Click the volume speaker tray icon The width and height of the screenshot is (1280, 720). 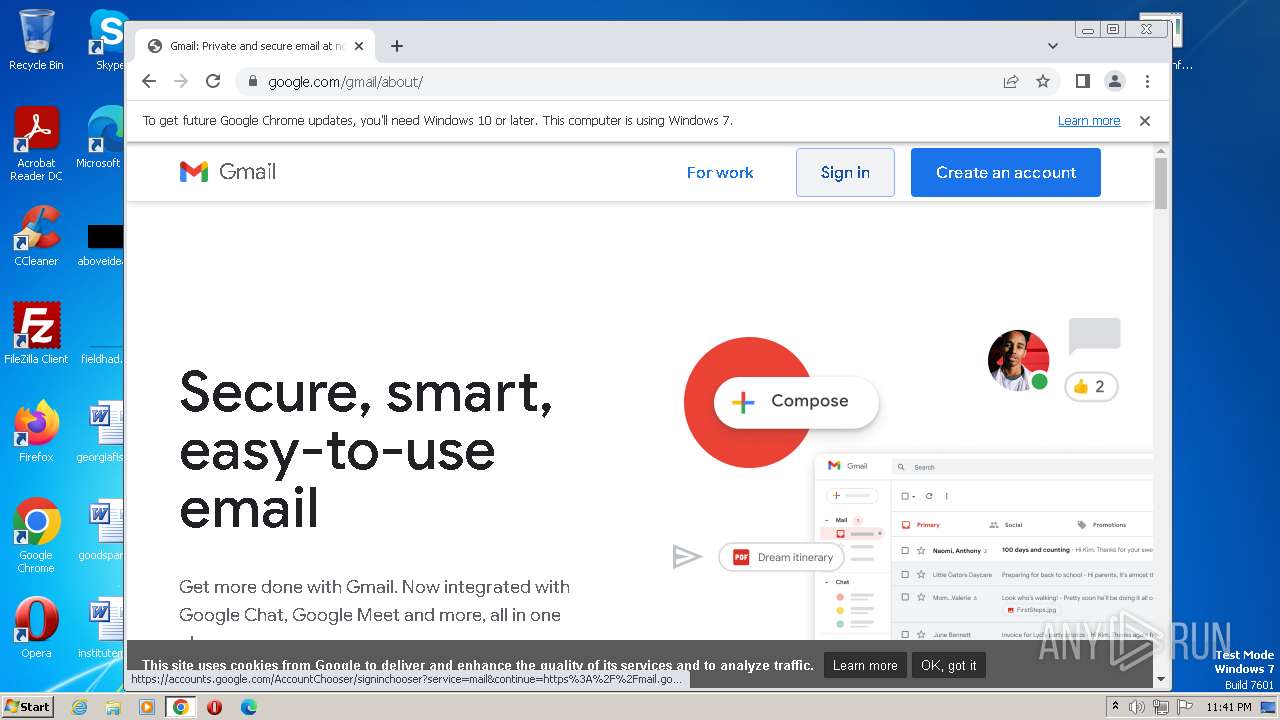pos(1137,707)
